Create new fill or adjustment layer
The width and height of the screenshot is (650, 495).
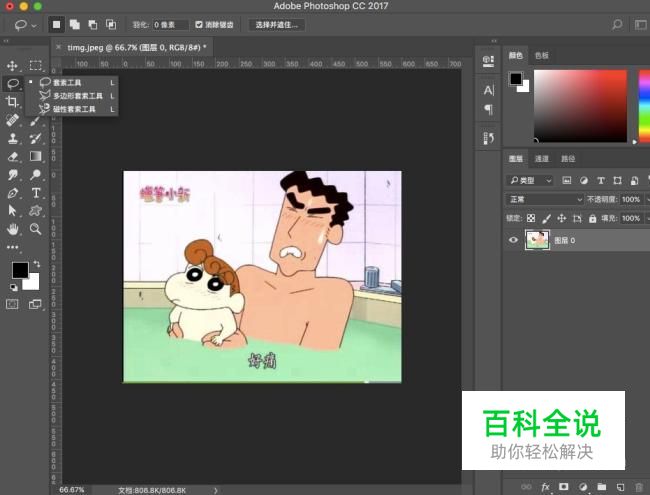(x=583, y=487)
